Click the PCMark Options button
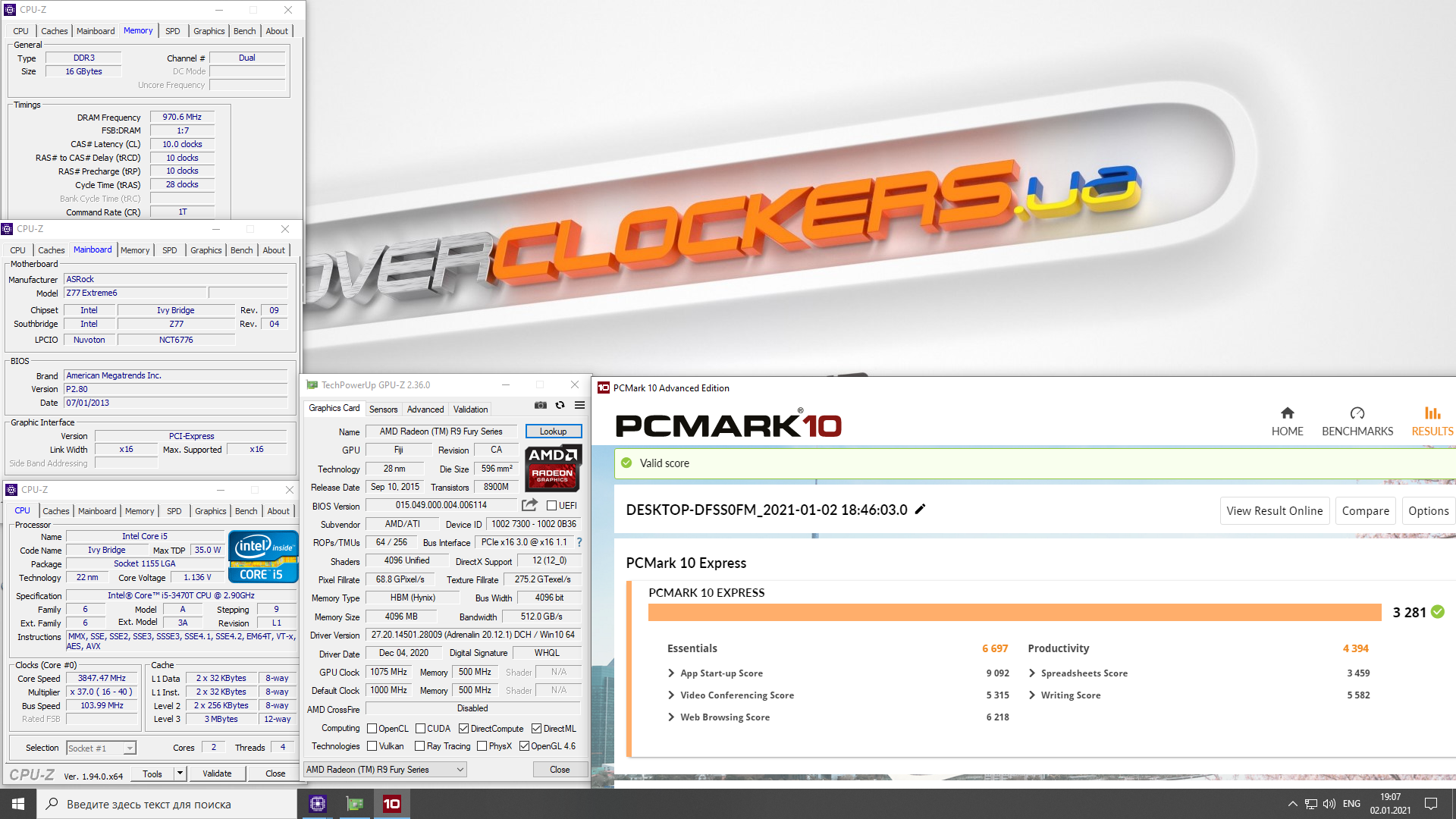 pyautogui.click(x=1429, y=511)
